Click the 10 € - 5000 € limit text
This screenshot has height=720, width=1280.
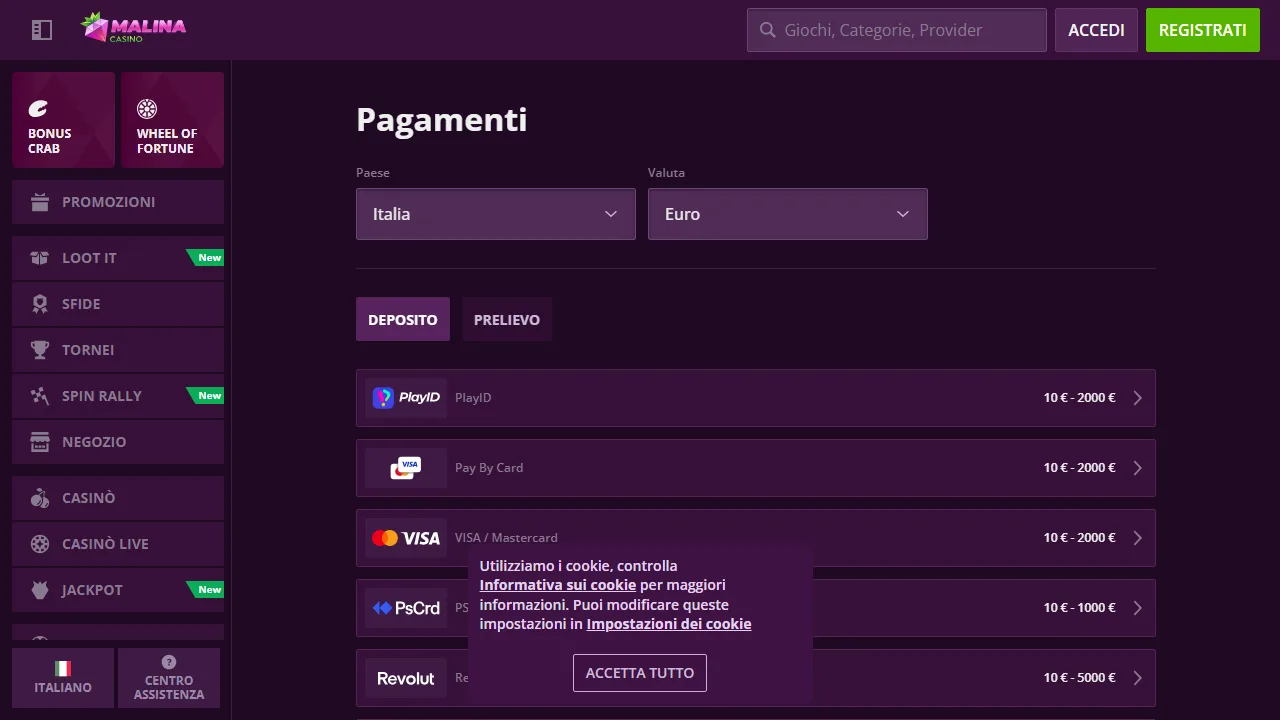click(1080, 678)
